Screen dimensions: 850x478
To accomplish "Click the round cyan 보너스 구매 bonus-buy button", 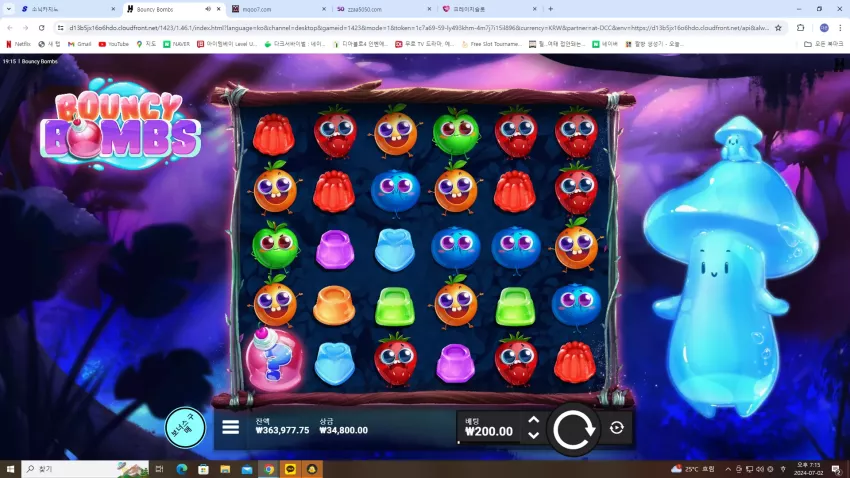I will pos(185,428).
